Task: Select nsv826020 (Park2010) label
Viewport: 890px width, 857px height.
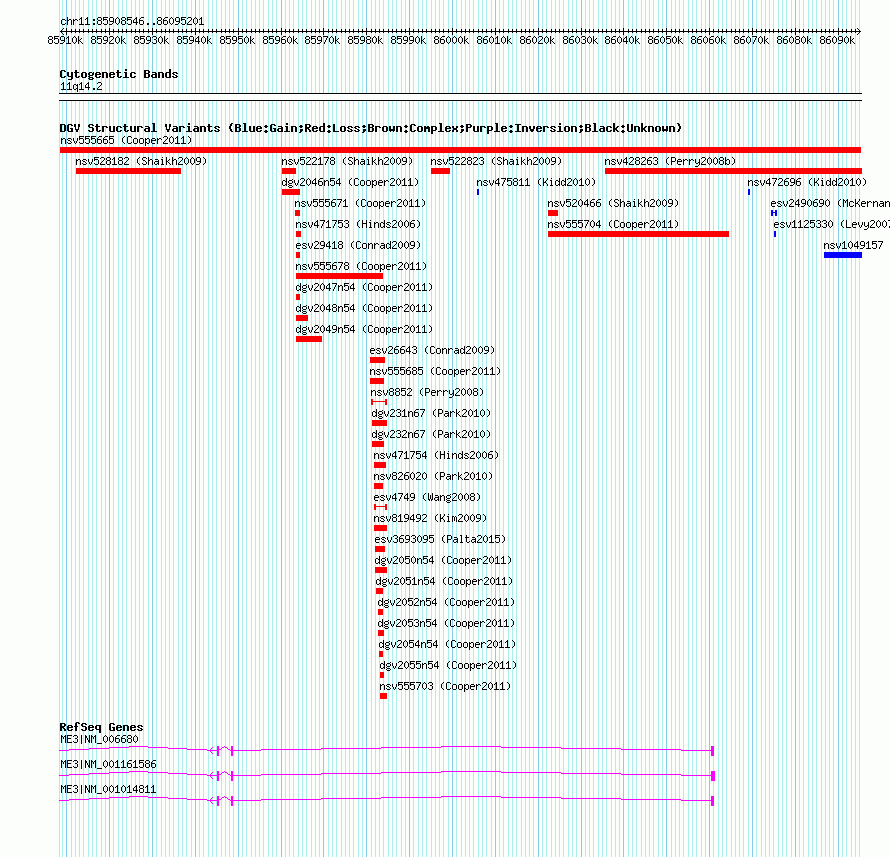Action: pyautogui.click(x=433, y=476)
